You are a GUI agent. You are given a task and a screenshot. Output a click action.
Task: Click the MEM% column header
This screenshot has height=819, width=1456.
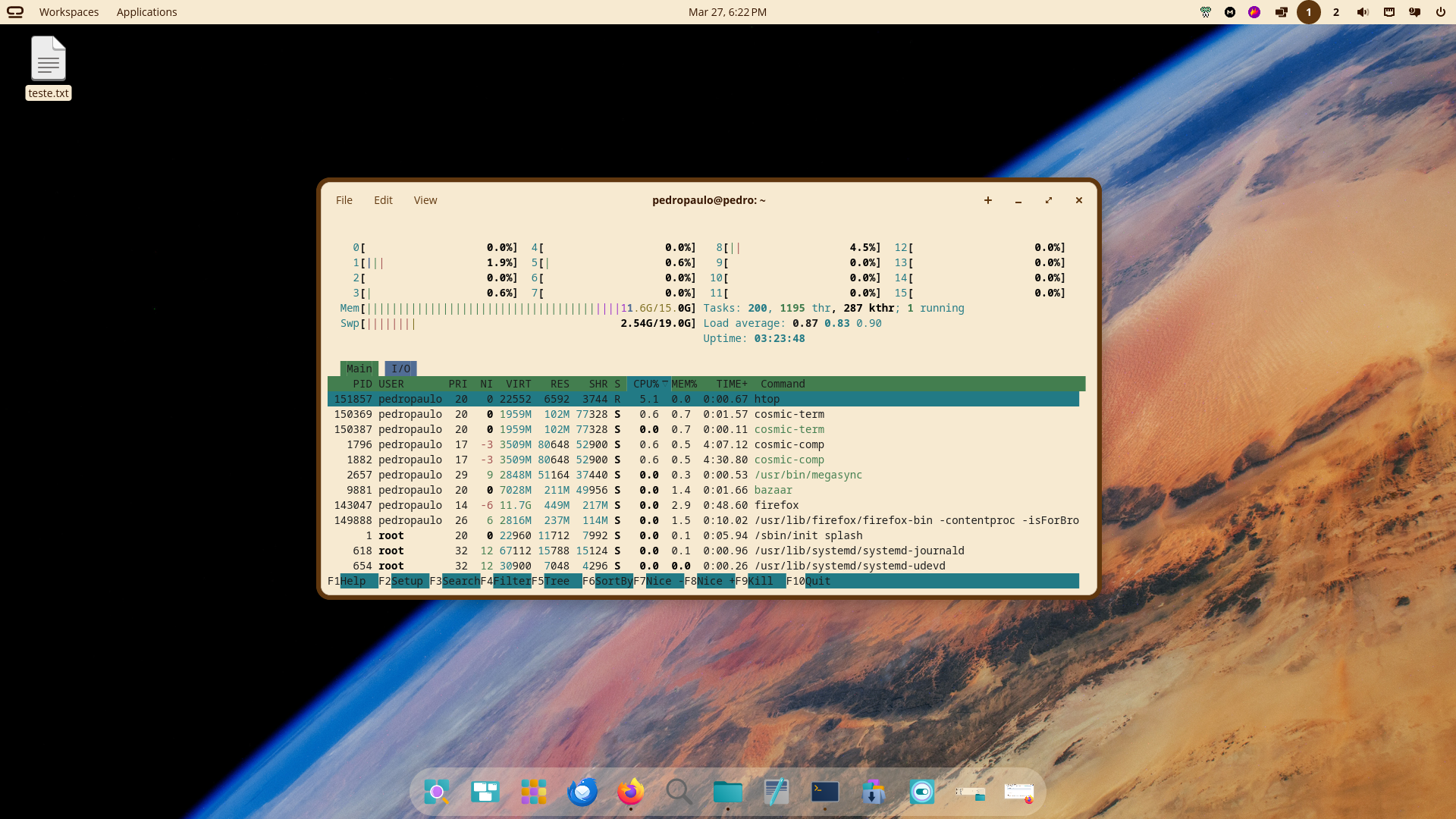click(x=683, y=384)
